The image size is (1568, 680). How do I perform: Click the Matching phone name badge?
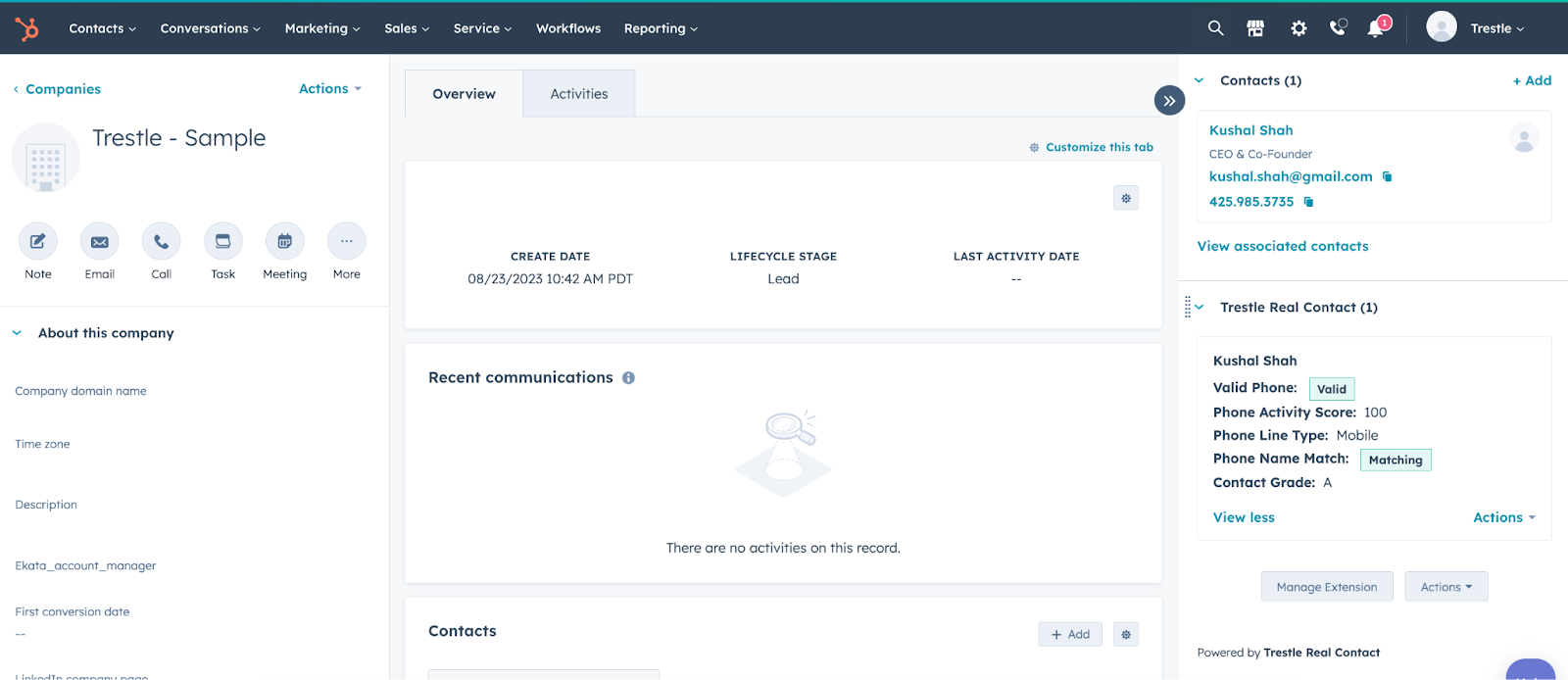[x=1396, y=460]
